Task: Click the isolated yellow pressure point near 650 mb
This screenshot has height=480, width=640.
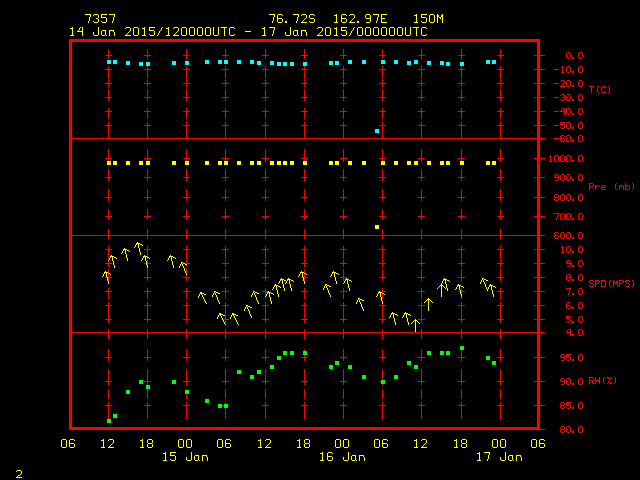Action: tap(377, 227)
